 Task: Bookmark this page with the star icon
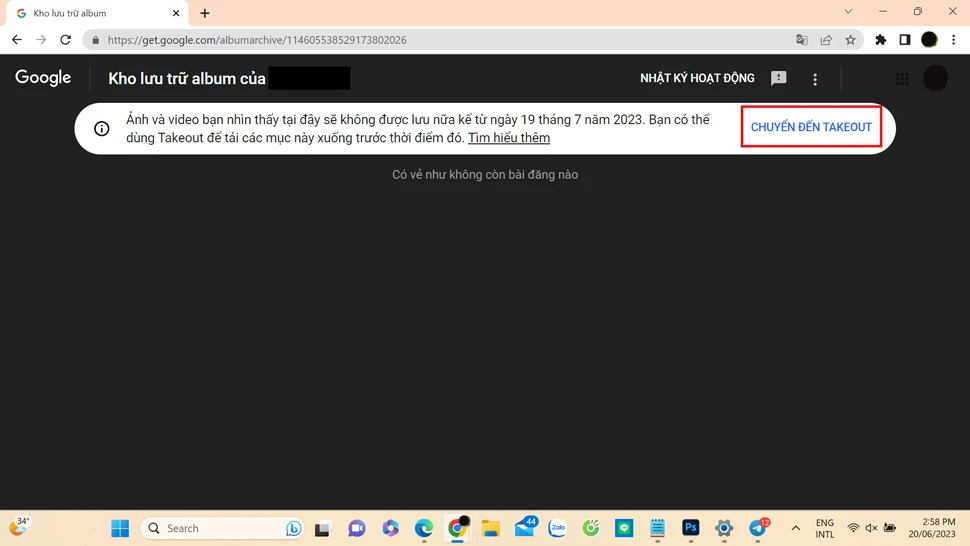coord(850,40)
